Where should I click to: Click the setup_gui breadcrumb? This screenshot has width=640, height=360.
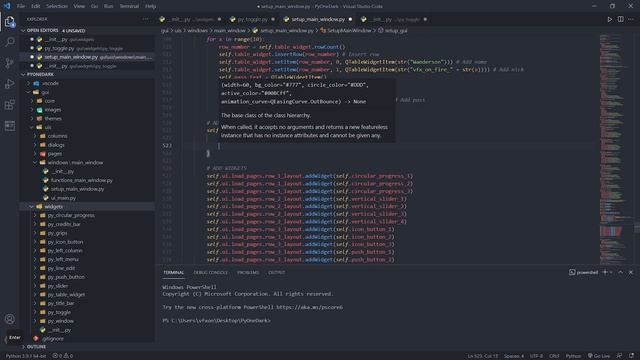pyautogui.click(x=392, y=31)
